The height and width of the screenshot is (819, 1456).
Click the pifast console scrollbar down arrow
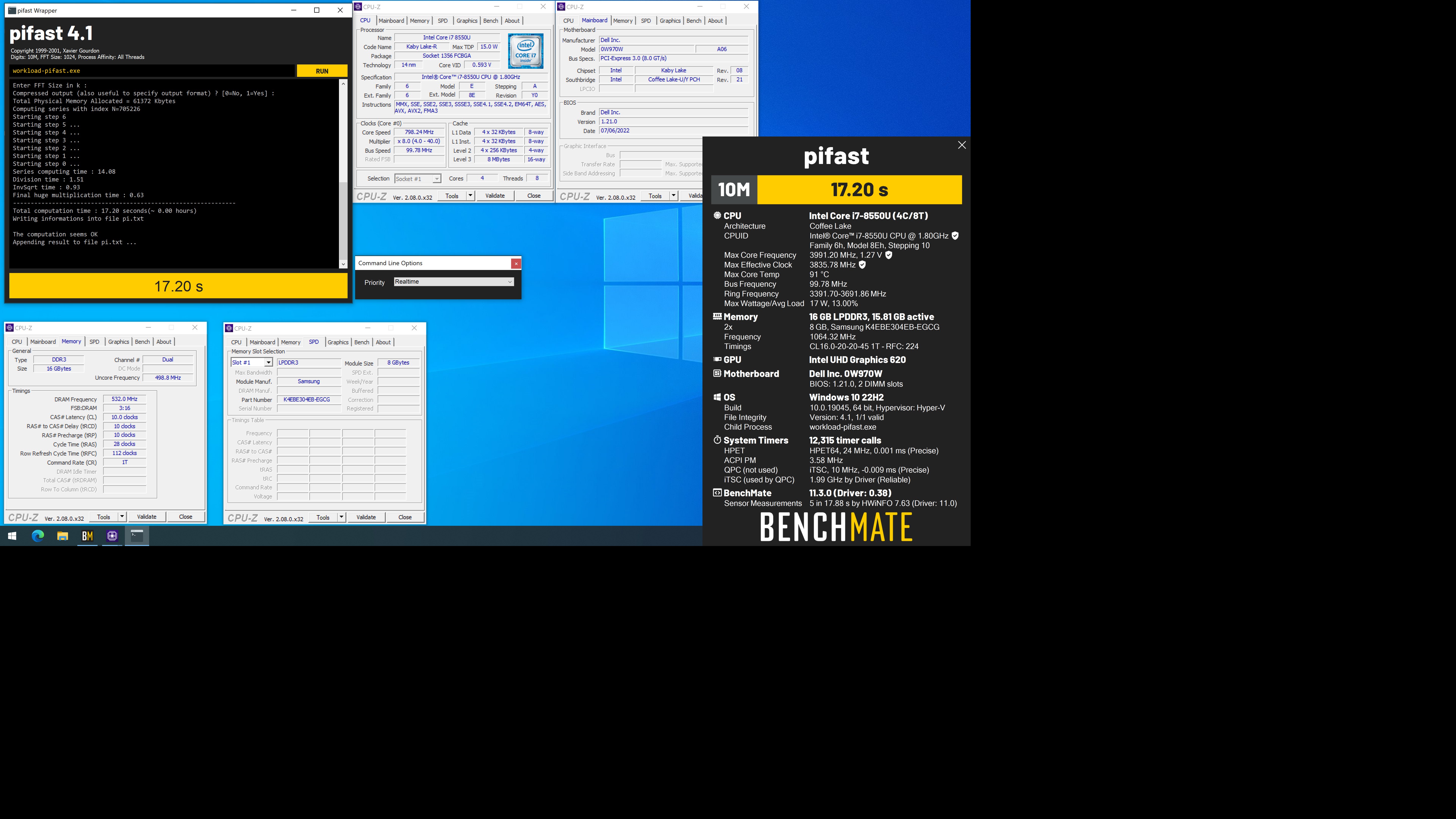tap(343, 264)
